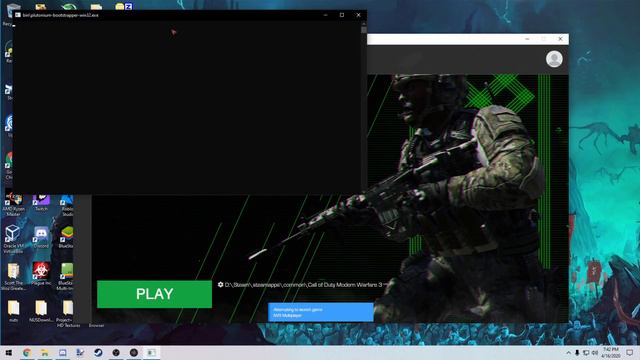Show hidden system tray icons
Viewport: 640px width, 360px height.
568,353
